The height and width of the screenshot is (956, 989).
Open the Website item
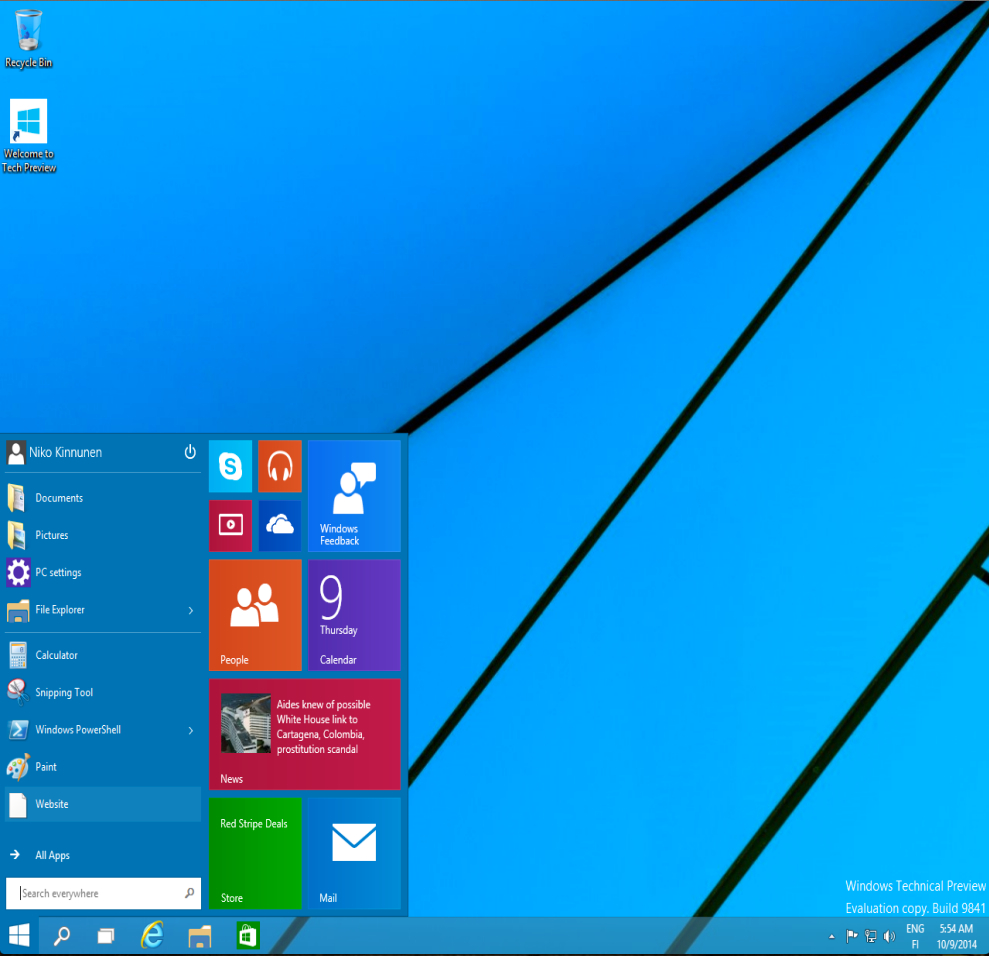pyautogui.click(x=103, y=803)
